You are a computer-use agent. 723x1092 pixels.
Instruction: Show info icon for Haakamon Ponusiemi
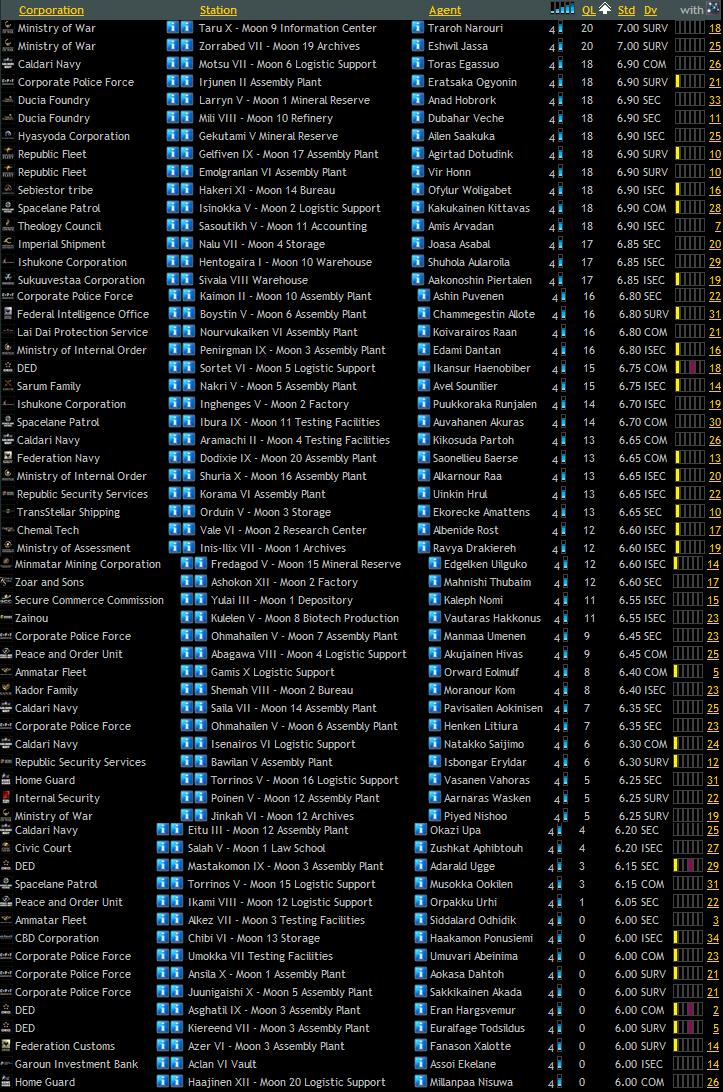pos(420,938)
